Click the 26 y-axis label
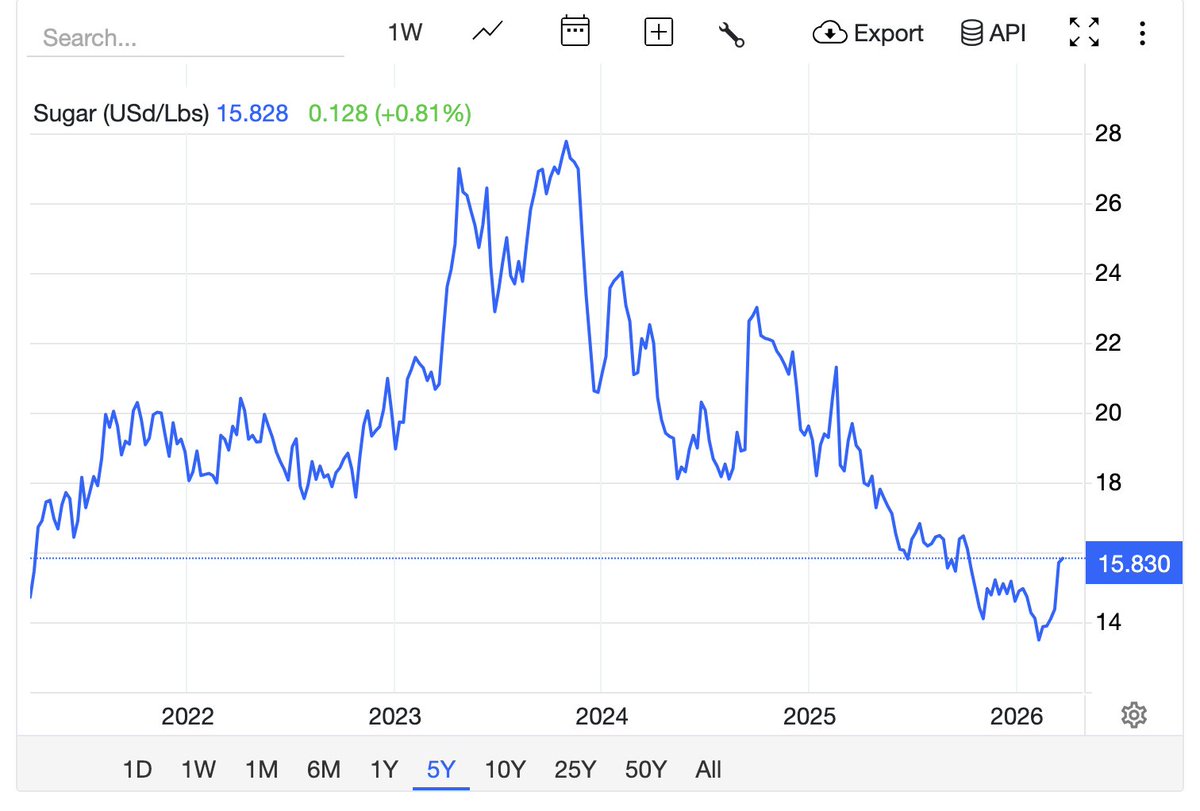Viewport: 1200px width, 811px height. (x=1109, y=204)
